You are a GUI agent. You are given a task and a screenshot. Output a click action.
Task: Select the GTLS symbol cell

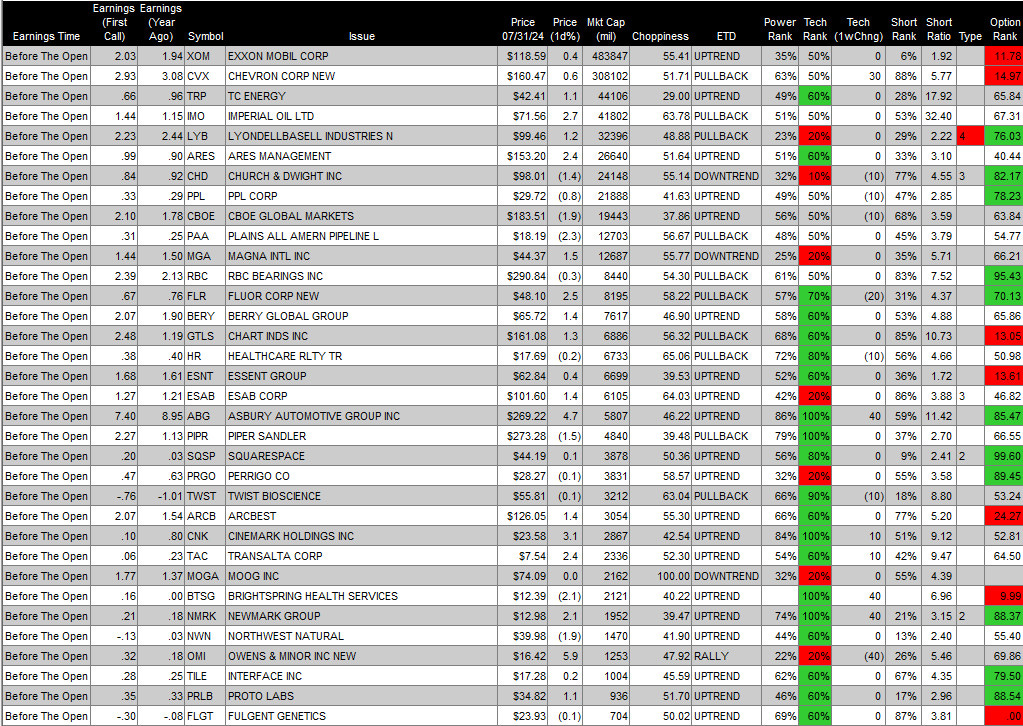(205, 337)
